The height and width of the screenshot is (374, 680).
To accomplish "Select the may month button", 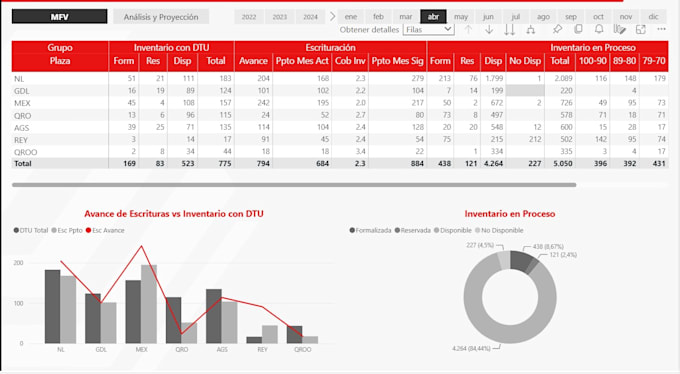I will [x=461, y=17].
